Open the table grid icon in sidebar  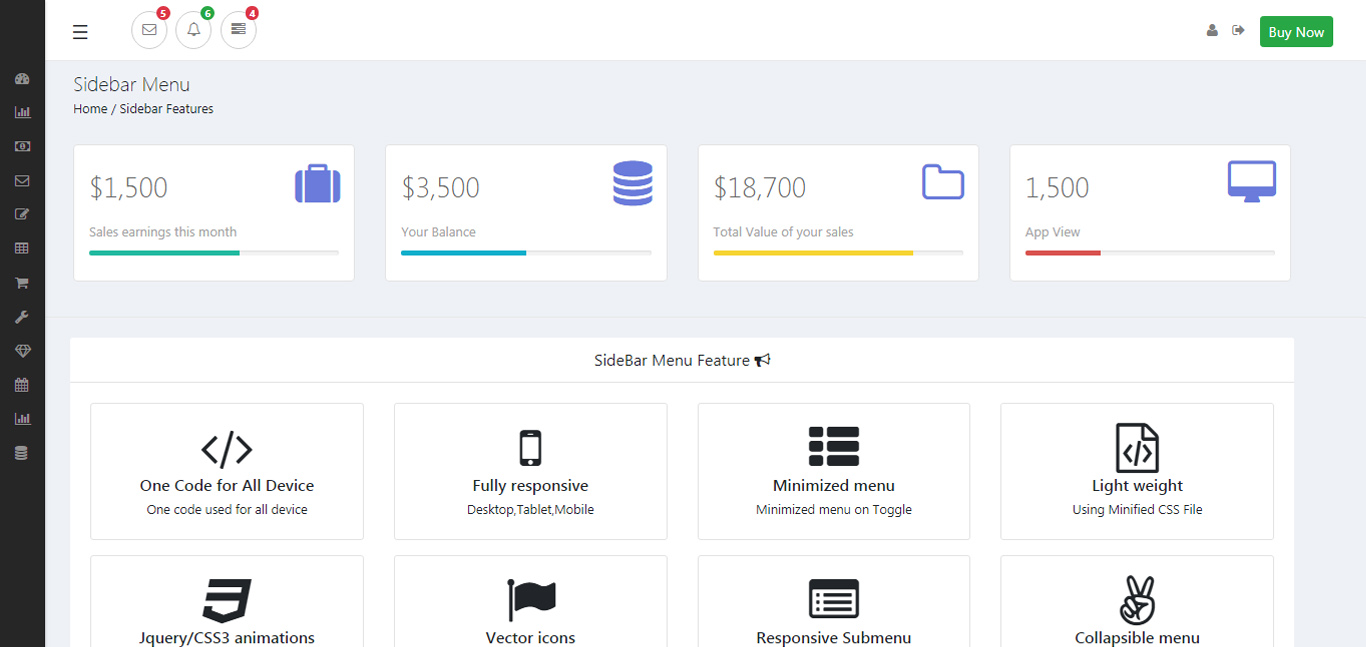[x=22, y=248]
